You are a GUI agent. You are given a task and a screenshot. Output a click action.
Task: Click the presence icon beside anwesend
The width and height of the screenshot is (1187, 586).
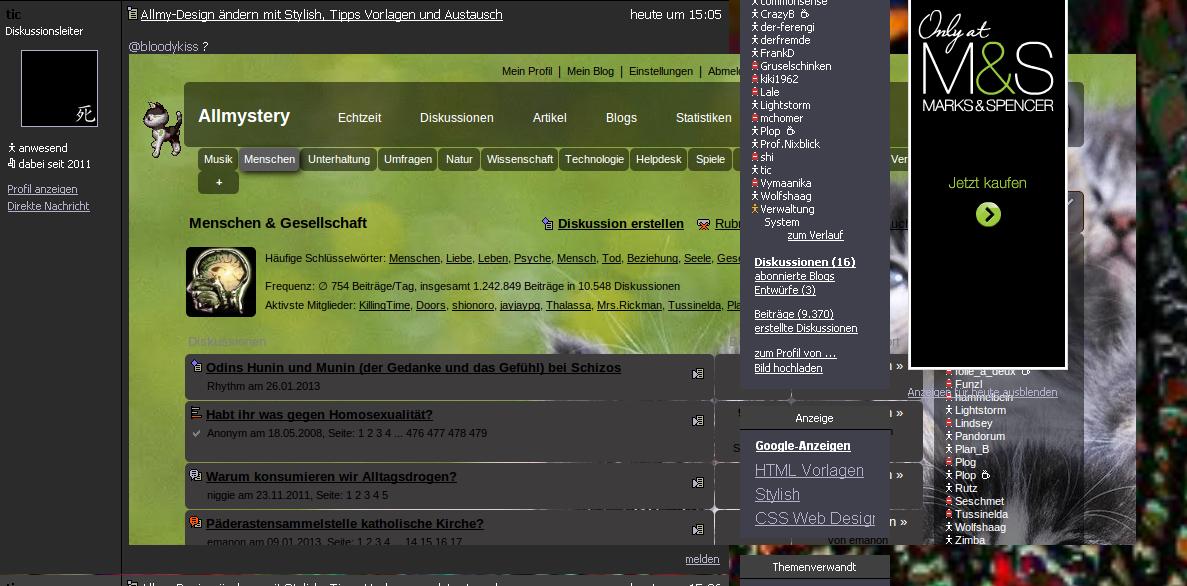11,148
